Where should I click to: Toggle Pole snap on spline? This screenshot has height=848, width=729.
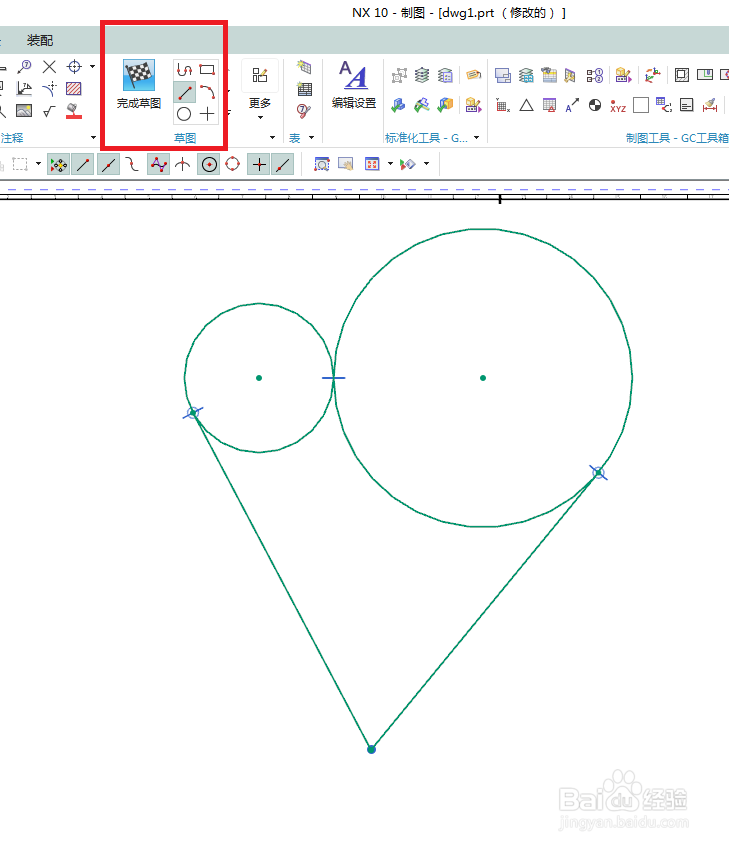pyautogui.click(x=158, y=164)
